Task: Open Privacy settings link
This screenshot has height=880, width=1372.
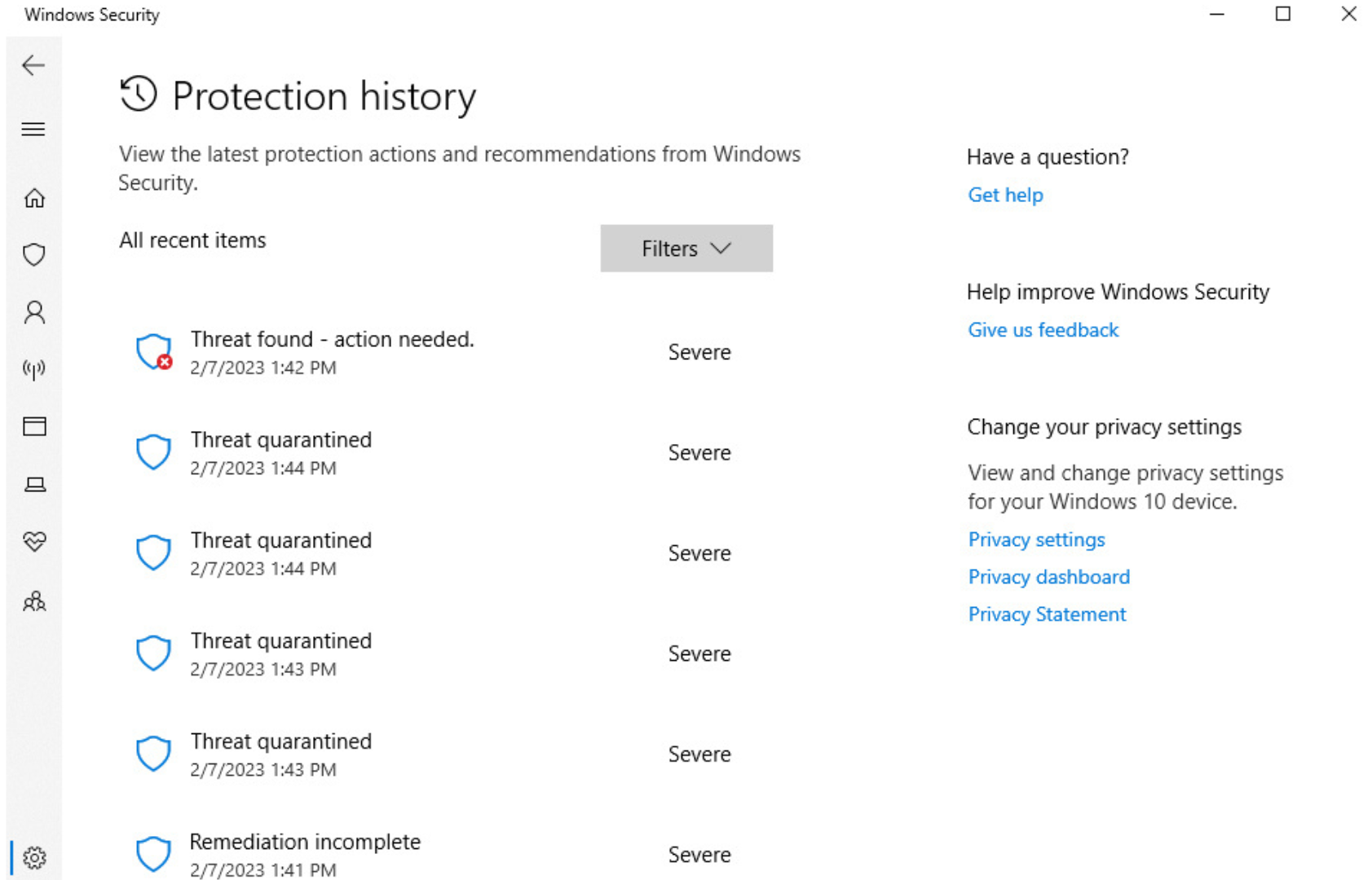Action: [x=1035, y=539]
